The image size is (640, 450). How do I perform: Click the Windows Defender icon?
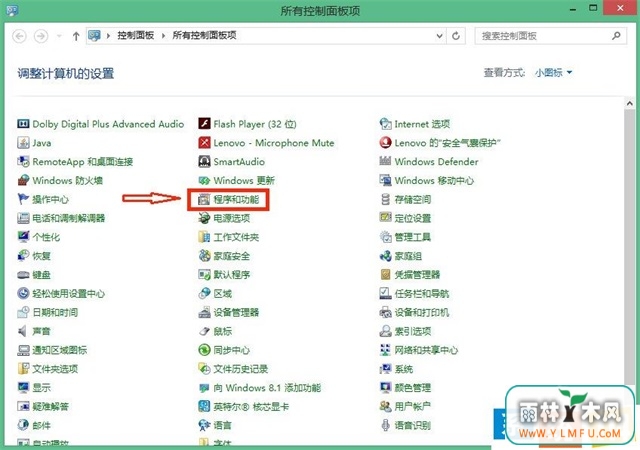click(x=385, y=161)
